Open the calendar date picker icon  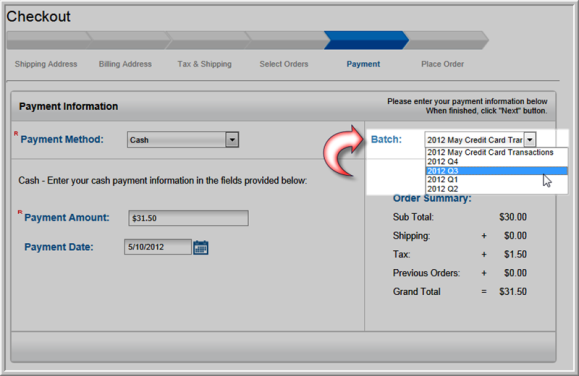pos(201,247)
